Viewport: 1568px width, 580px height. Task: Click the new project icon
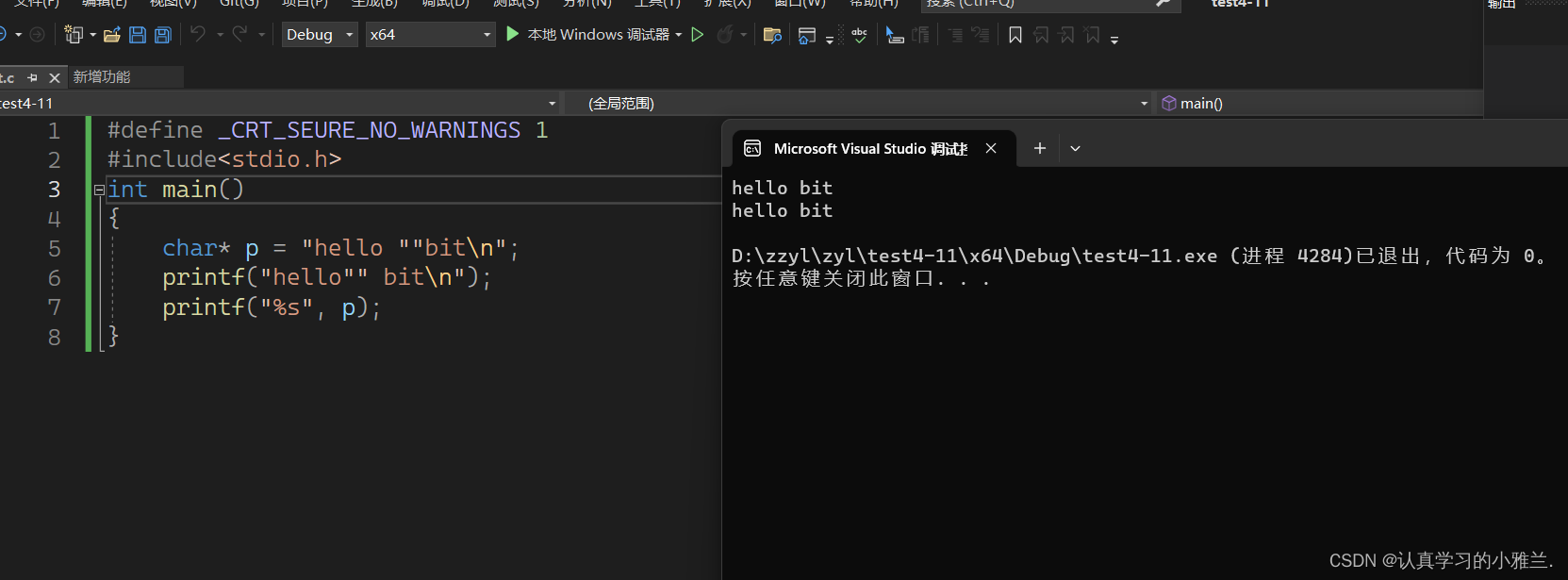point(73,35)
